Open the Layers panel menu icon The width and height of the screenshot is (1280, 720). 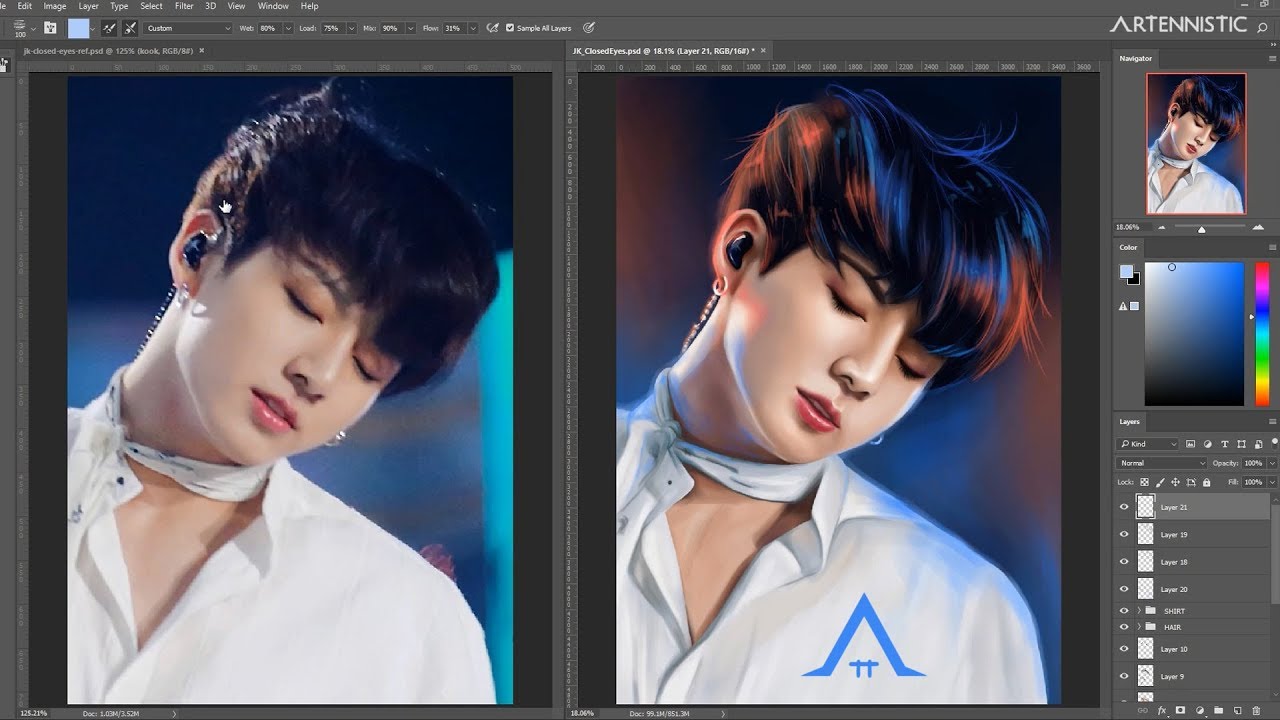coord(1272,422)
